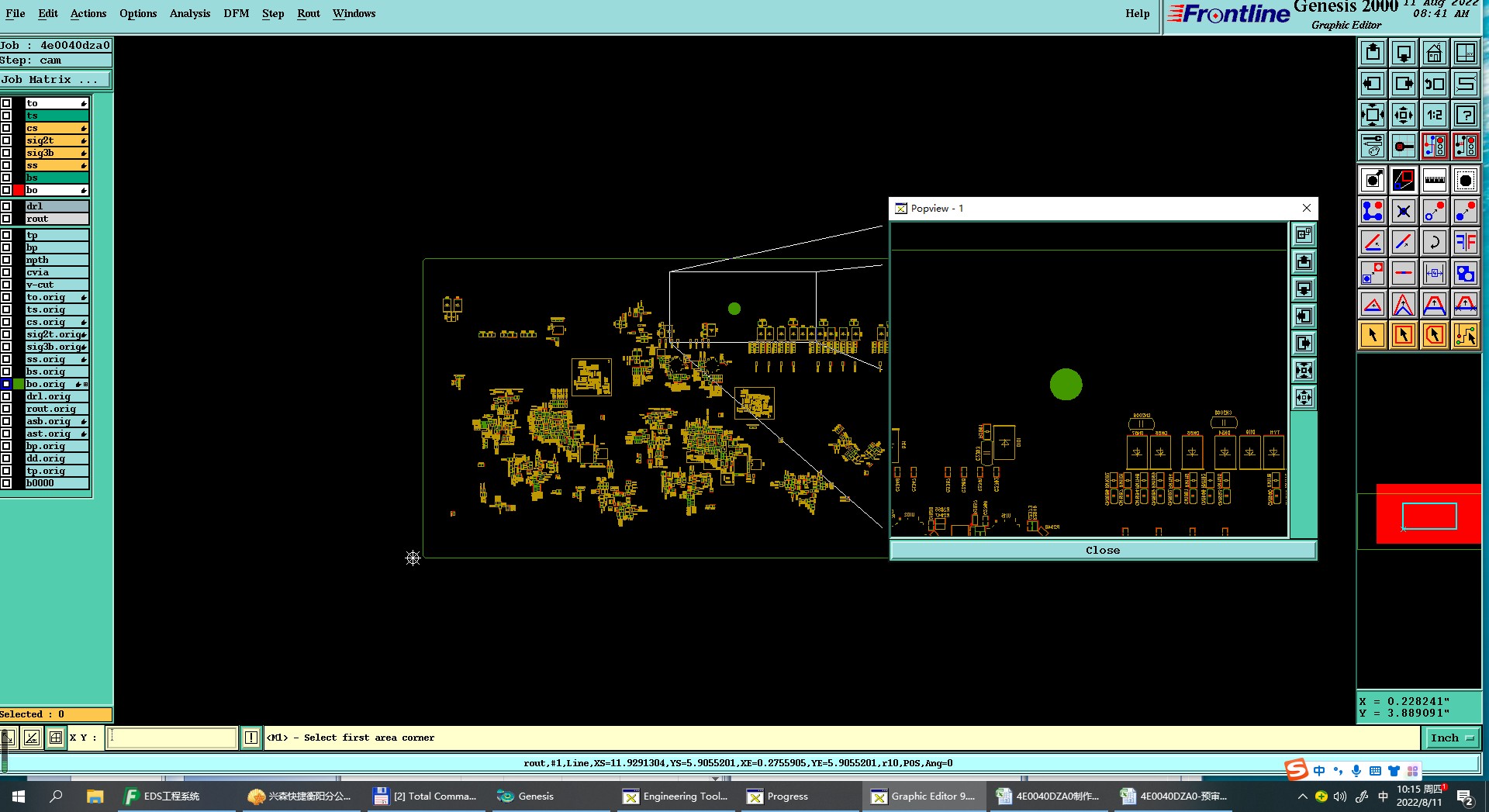Select the 'cvia' layer name

tap(57, 272)
